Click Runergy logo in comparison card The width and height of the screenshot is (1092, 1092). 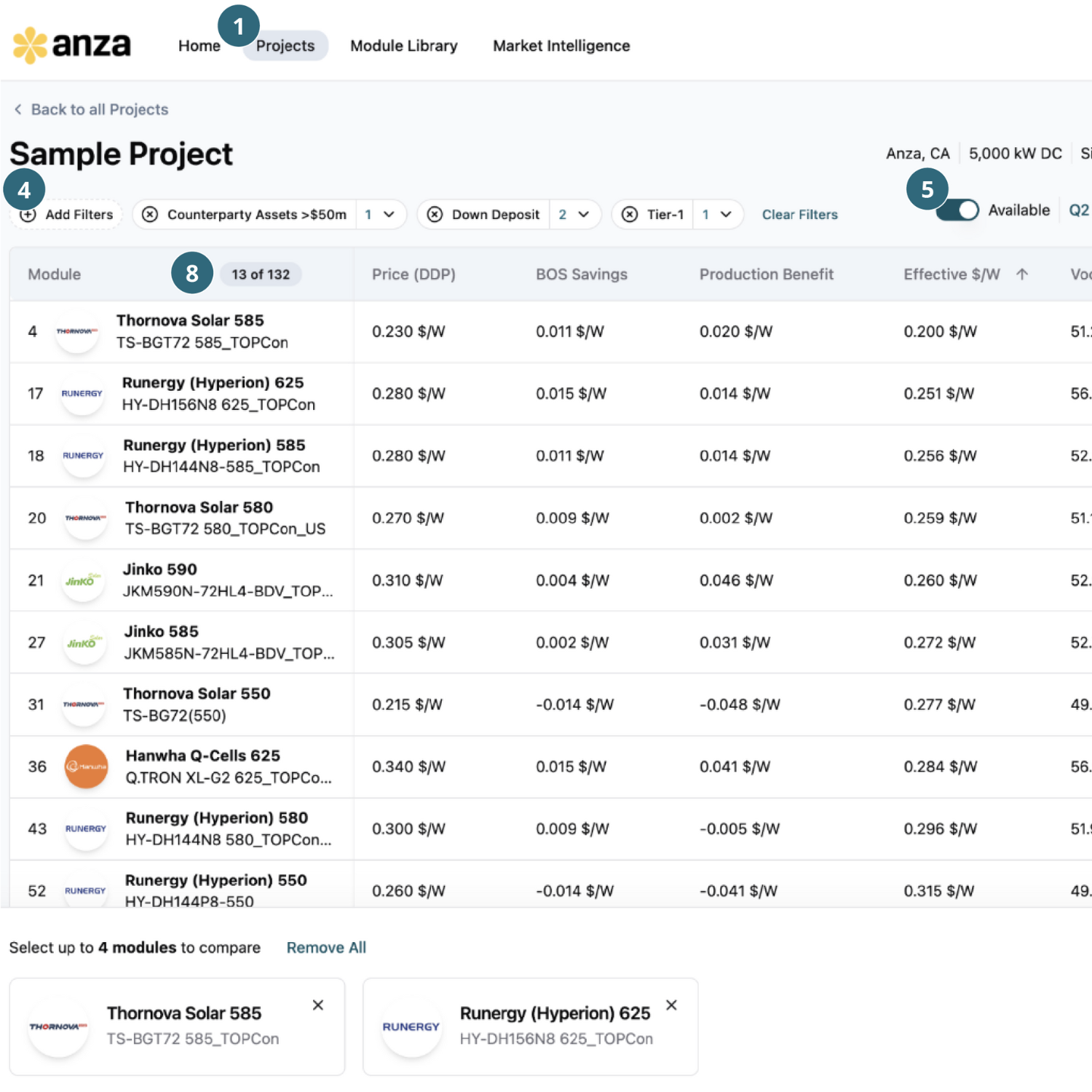(411, 1026)
